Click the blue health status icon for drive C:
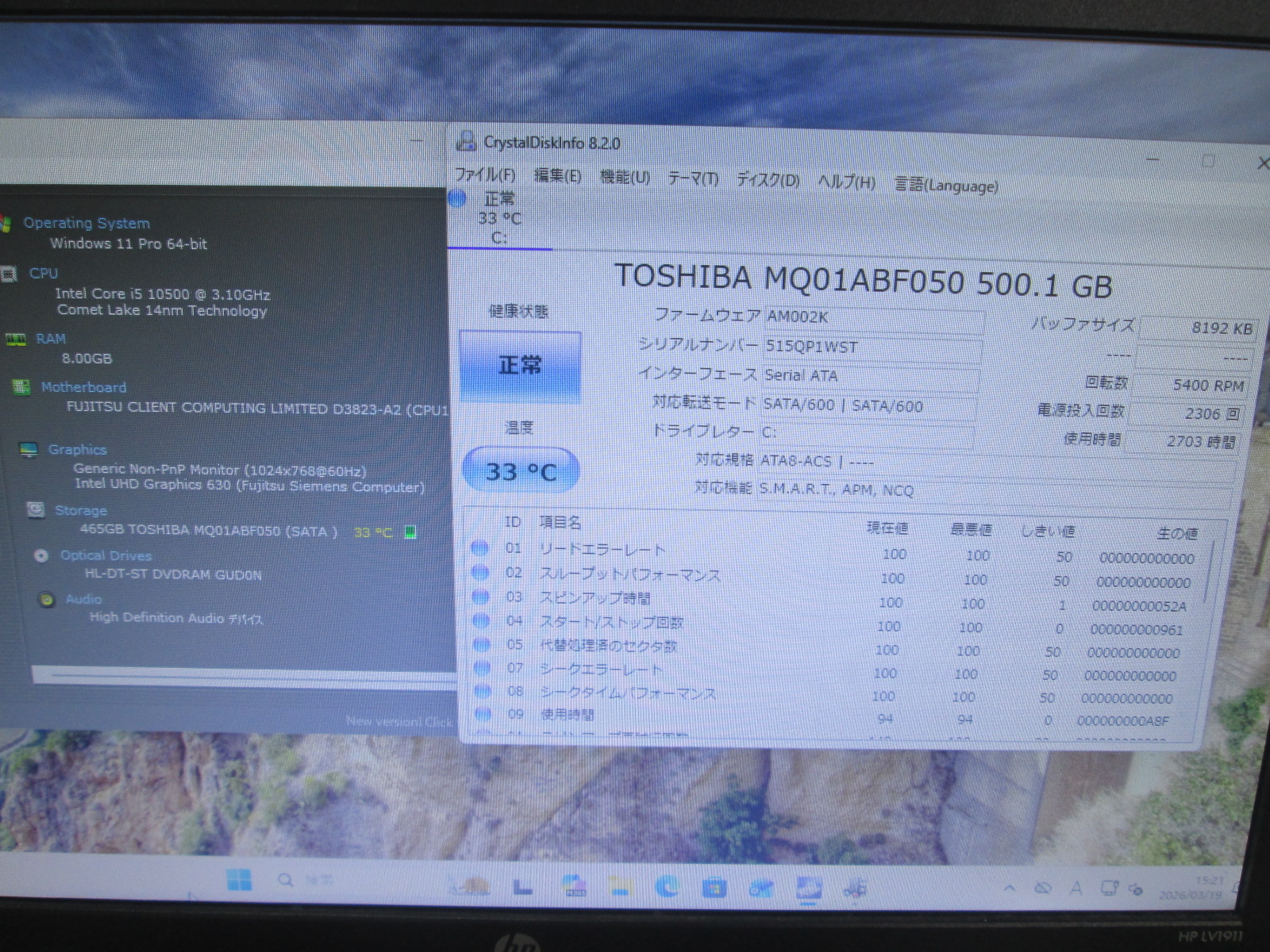The width and height of the screenshot is (1270, 952). pyautogui.click(x=457, y=198)
